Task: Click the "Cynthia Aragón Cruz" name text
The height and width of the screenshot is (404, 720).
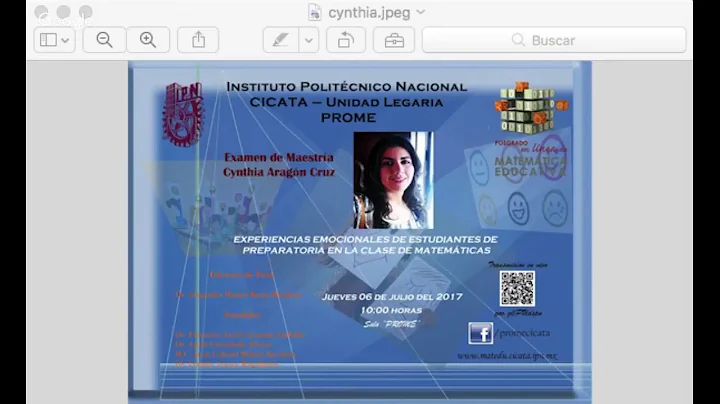Action: (x=279, y=172)
